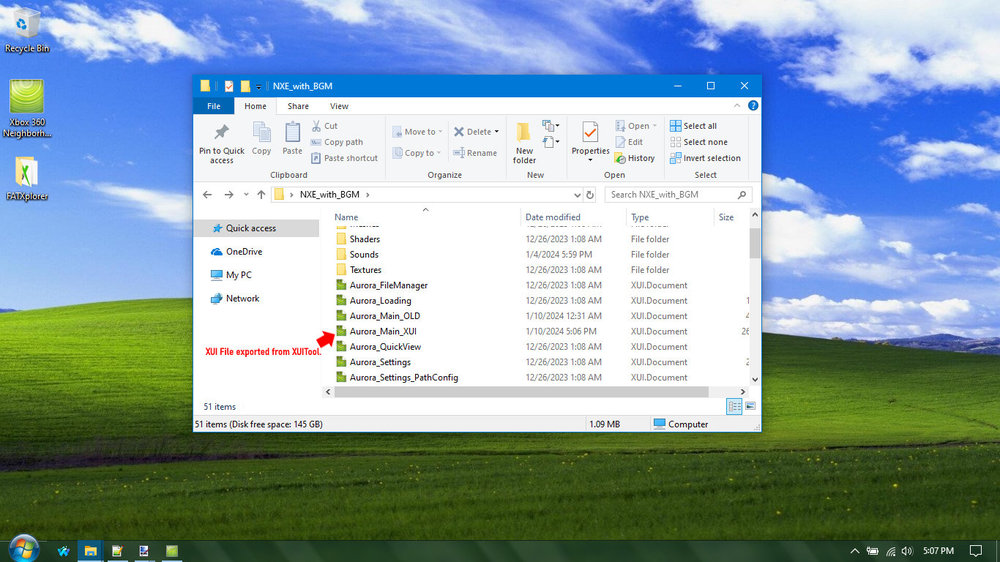Click the Properties checkmark title bar icon

[228, 86]
